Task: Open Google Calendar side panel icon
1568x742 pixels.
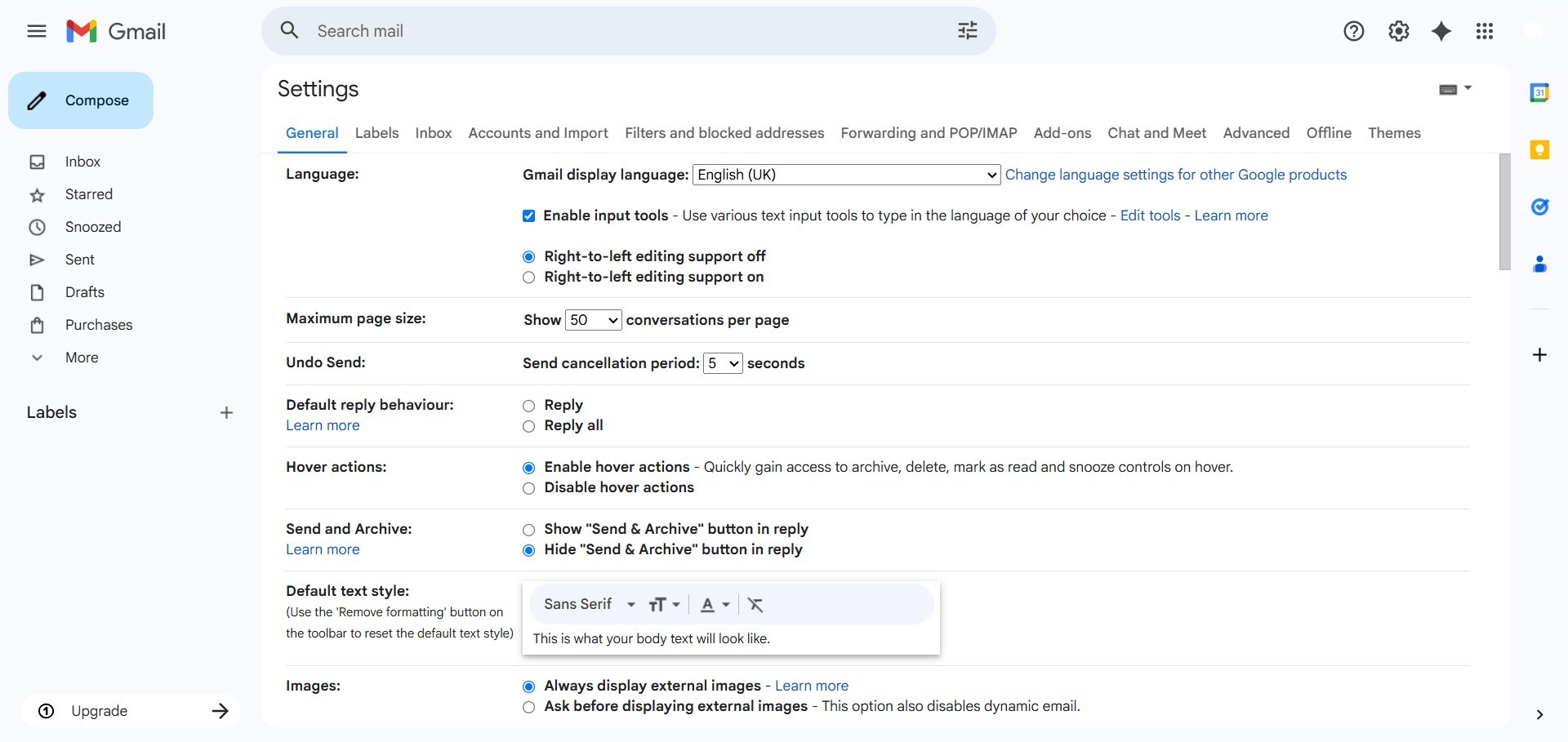Action: point(1539,92)
